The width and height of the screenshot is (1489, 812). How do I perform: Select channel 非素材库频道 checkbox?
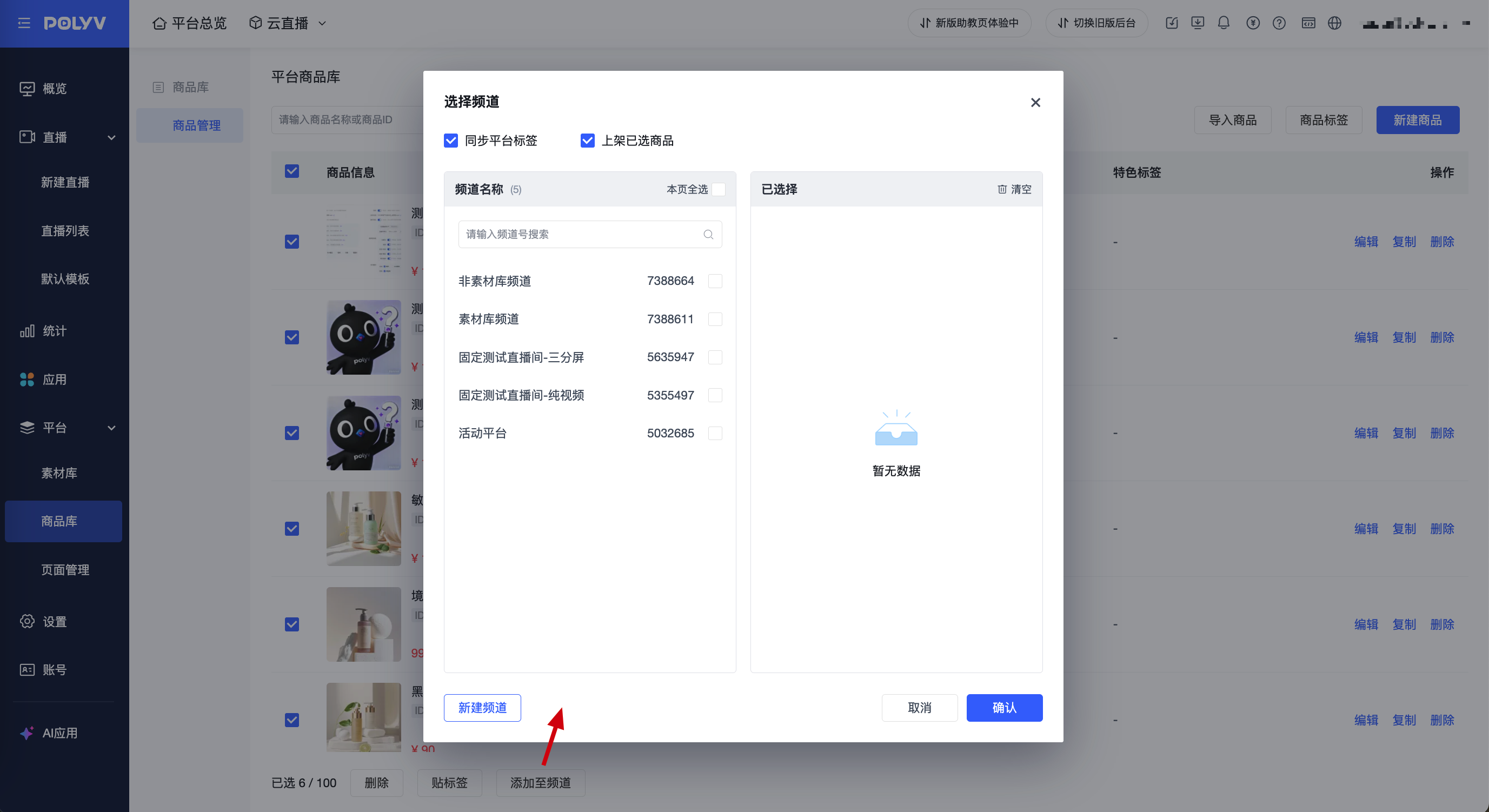click(x=715, y=281)
